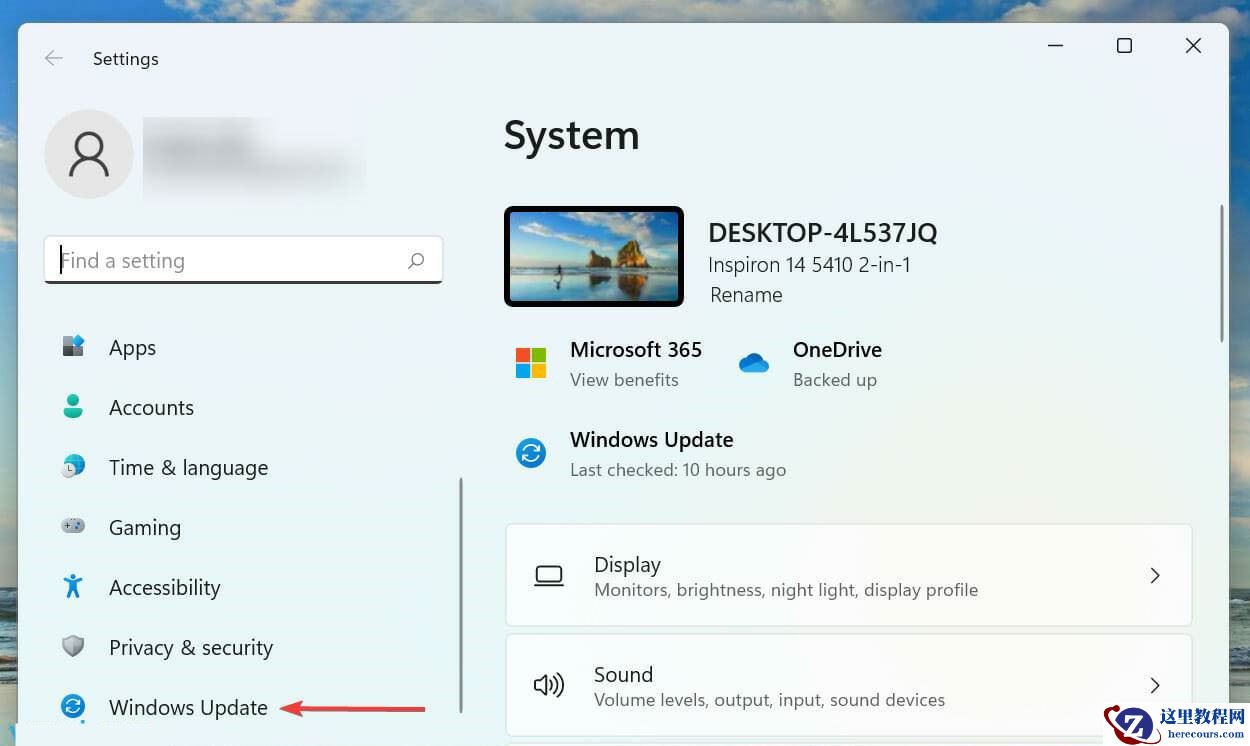Click the Accessibility icon in the sidebar
Image resolution: width=1250 pixels, height=746 pixels.
73,587
